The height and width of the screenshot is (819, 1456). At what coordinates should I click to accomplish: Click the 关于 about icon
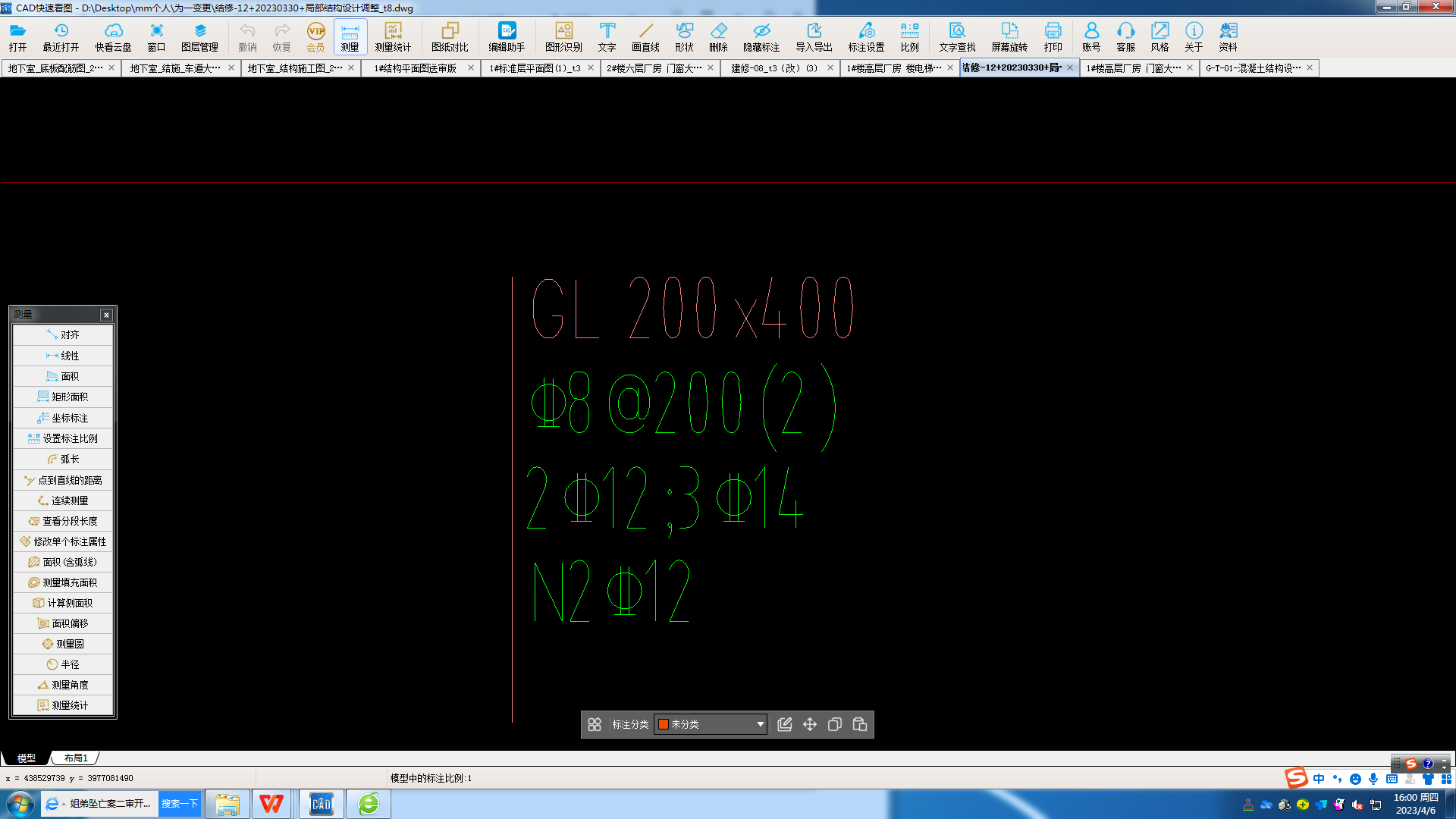pos(1194,36)
